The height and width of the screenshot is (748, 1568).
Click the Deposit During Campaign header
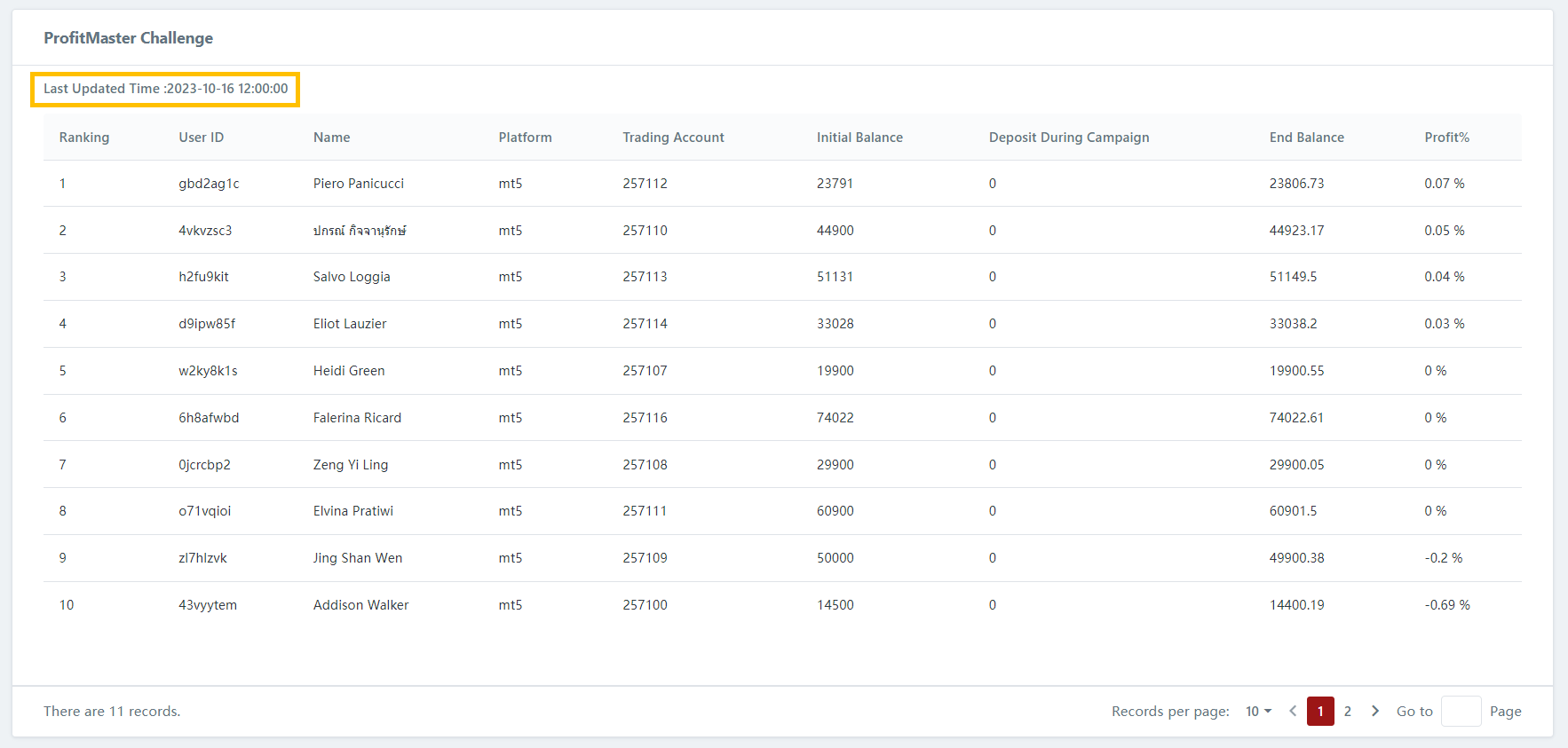coord(1068,138)
